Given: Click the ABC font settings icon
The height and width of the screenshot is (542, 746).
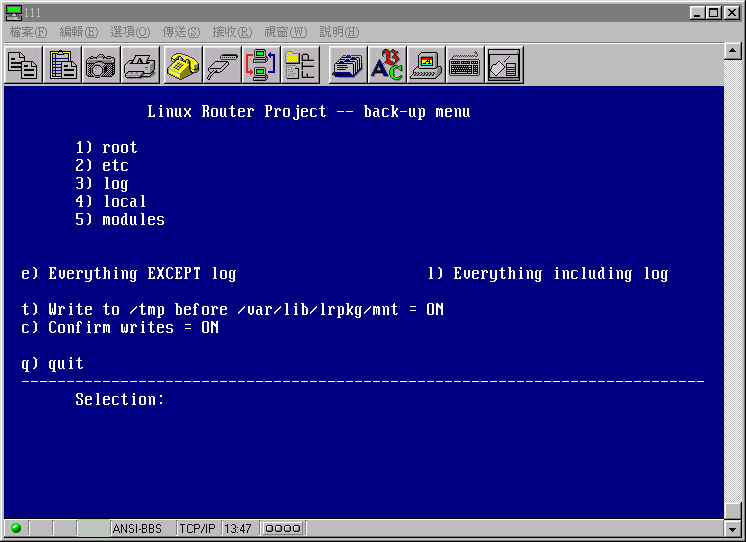Looking at the screenshot, I should [x=387, y=65].
